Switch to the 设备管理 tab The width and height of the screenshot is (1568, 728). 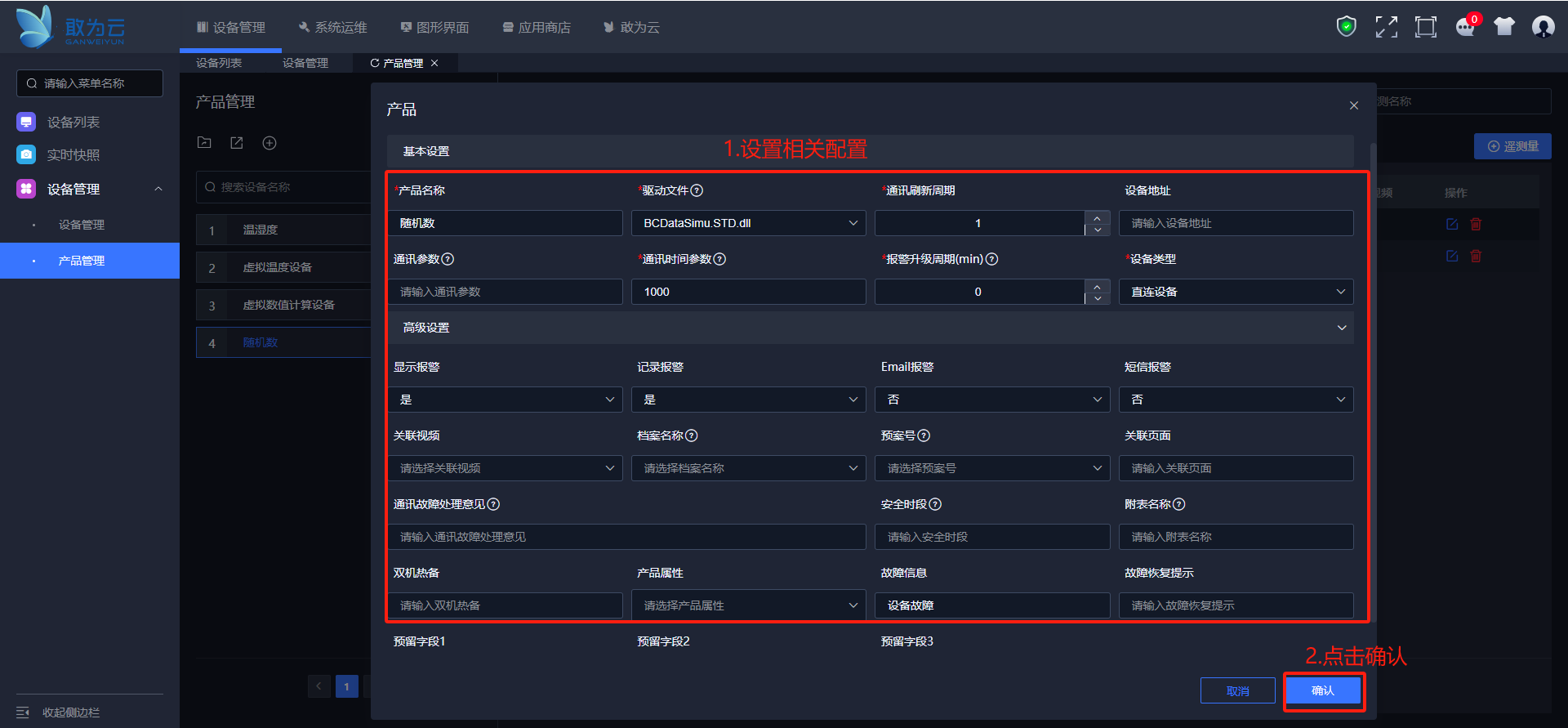(x=305, y=63)
